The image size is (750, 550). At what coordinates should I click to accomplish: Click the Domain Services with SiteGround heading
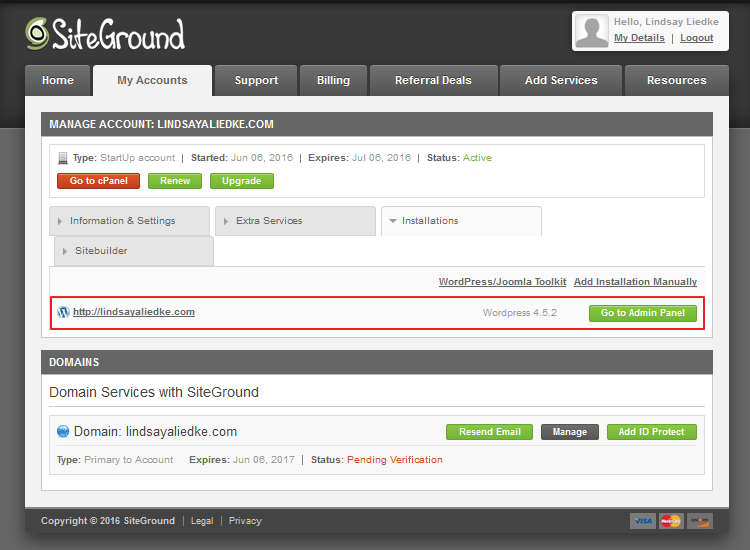click(x=154, y=392)
